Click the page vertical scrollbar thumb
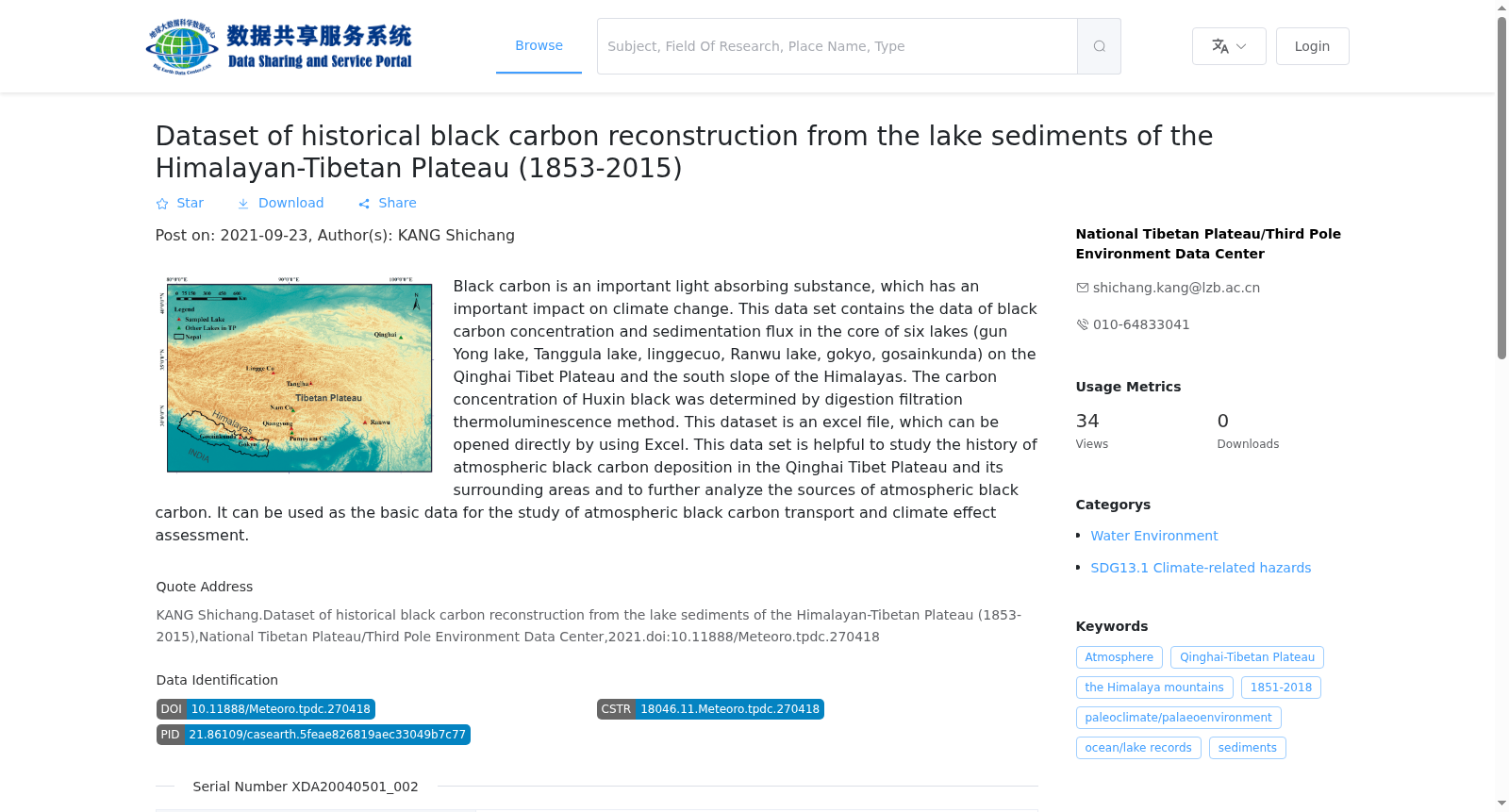The height and width of the screenshot is (812, 1509). click(1502, 188)
